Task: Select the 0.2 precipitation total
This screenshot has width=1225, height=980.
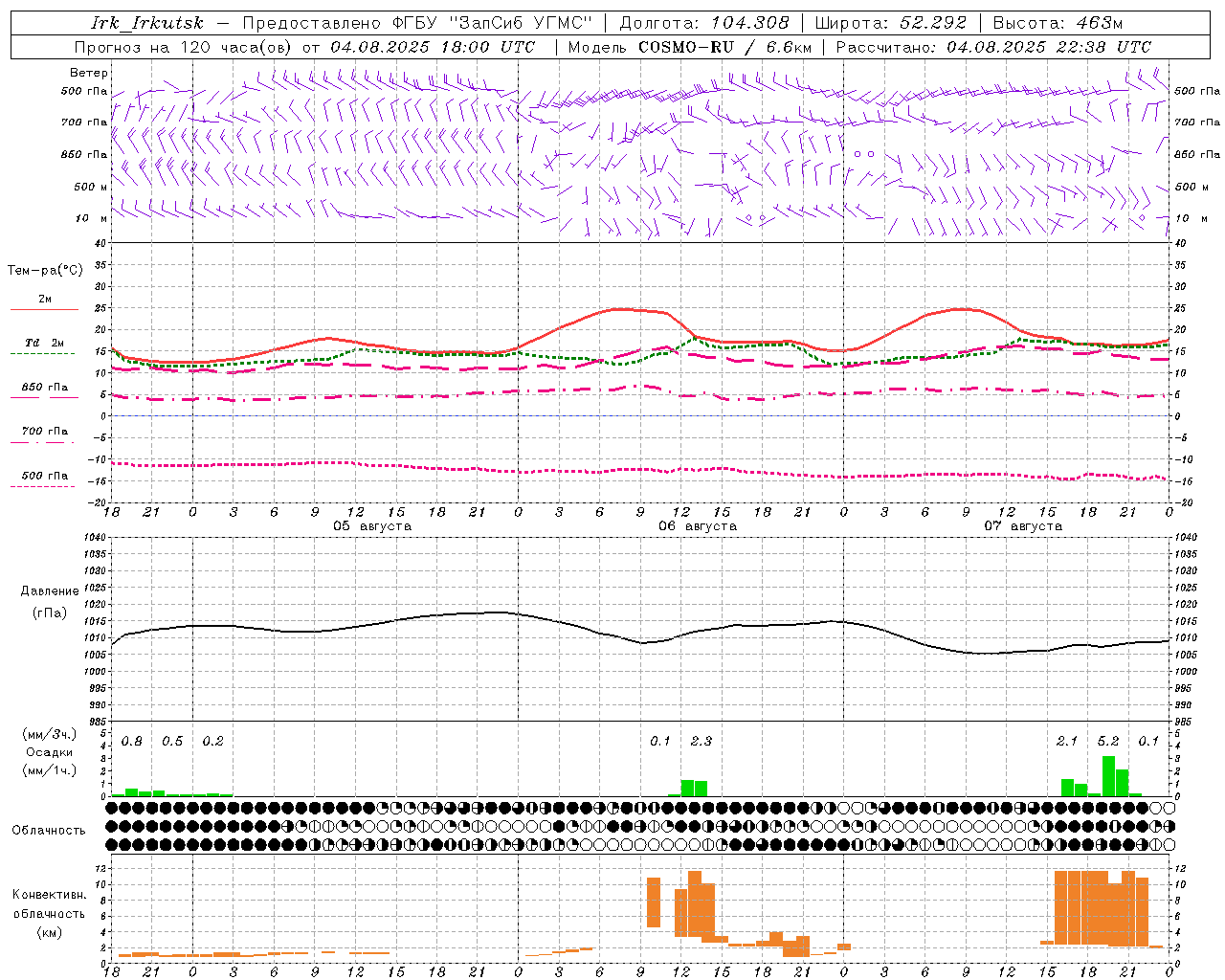Action: click(x=212, y=742)
